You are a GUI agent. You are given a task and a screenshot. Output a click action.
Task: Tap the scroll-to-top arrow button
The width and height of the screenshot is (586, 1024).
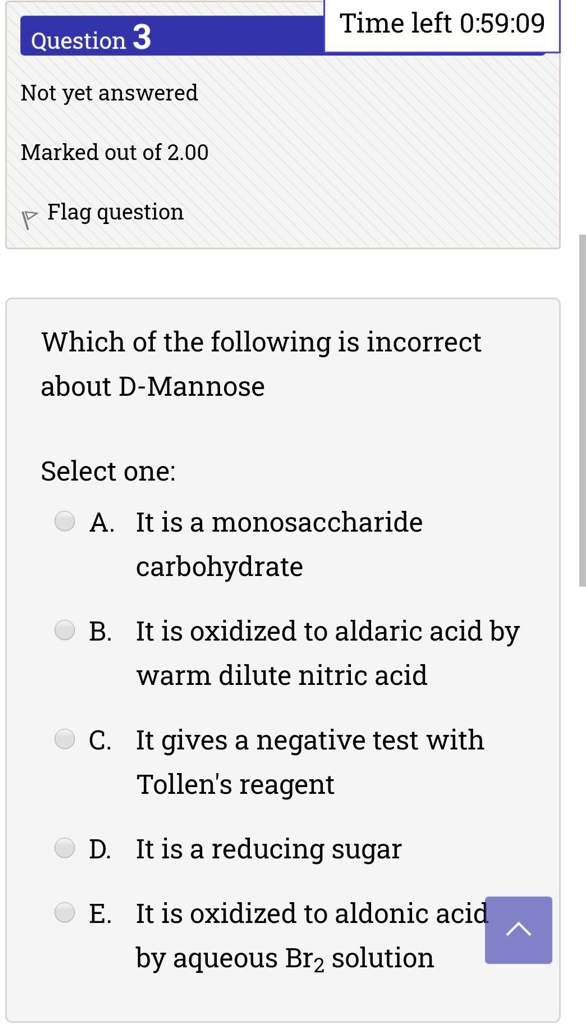tap(519, 930)
